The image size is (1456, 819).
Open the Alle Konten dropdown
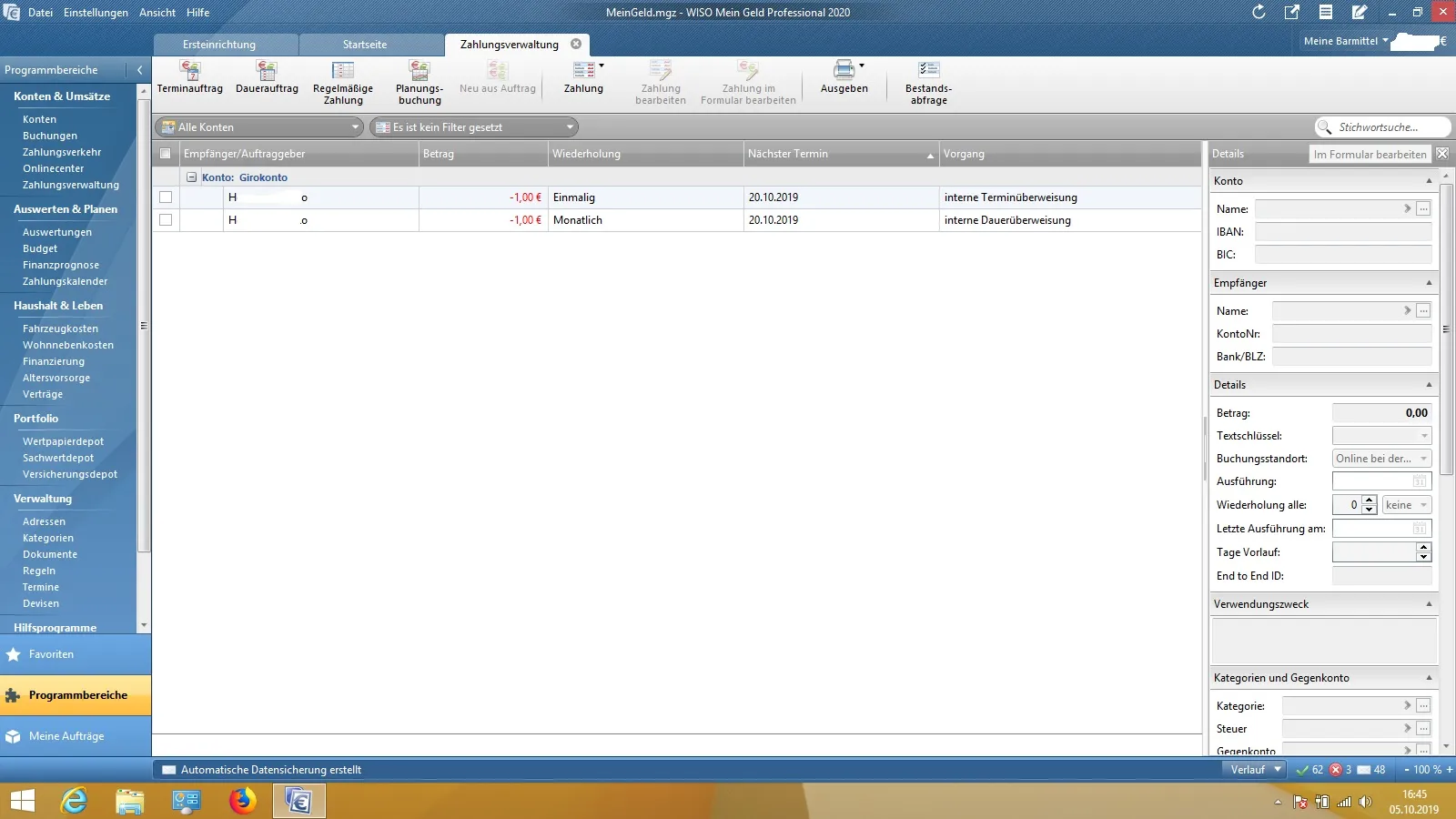(x=259, y=127)
